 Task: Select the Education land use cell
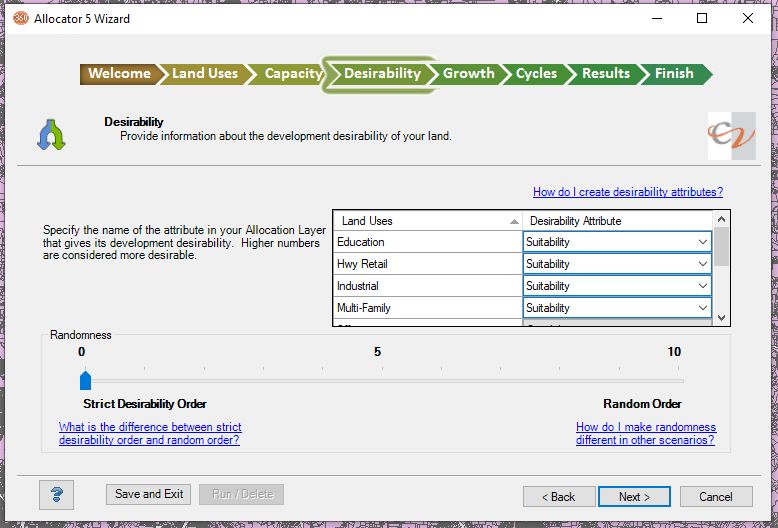pos(428,242)
